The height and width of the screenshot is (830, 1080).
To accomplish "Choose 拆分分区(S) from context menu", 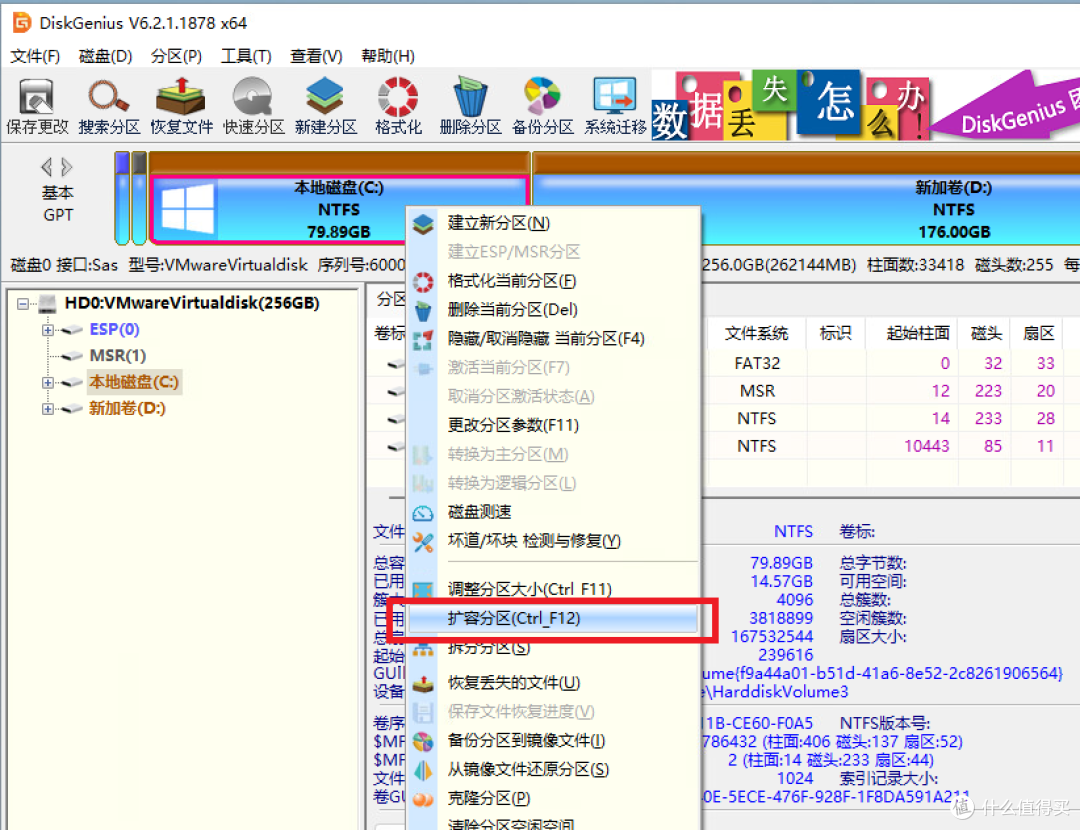I will pos(553,648).
